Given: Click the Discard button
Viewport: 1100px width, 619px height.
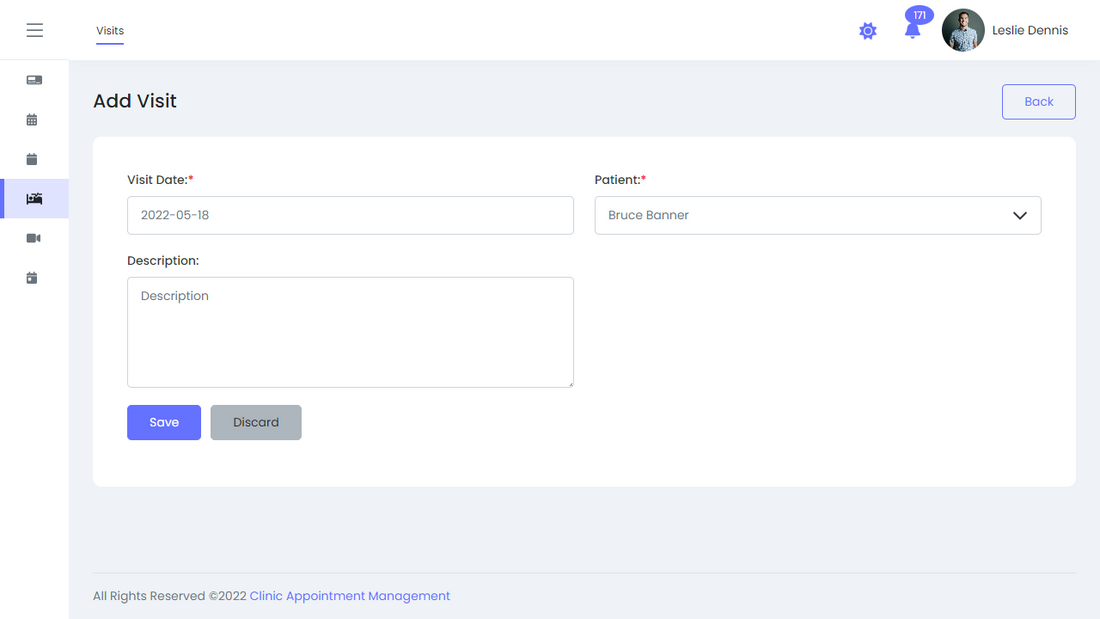Looking at the screenshot, I should (256, 422).
